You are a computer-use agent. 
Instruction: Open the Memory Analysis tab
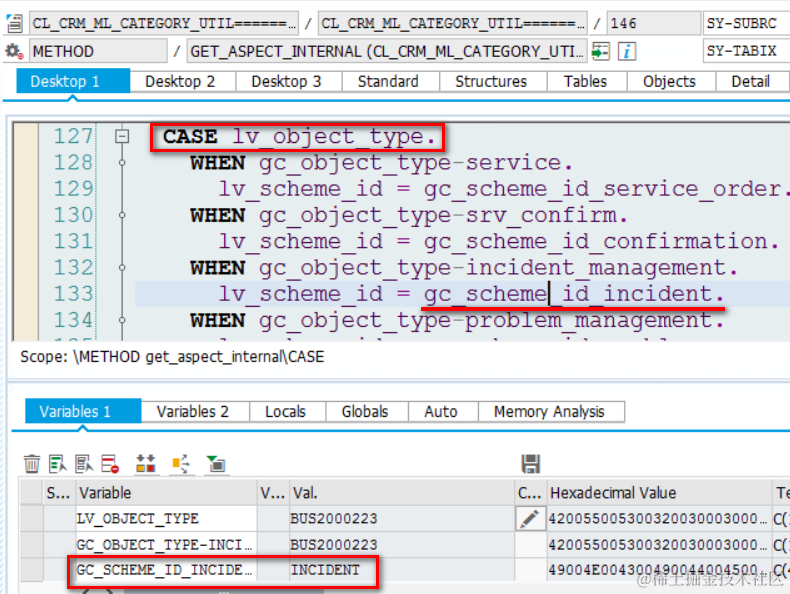coord(549,411)
